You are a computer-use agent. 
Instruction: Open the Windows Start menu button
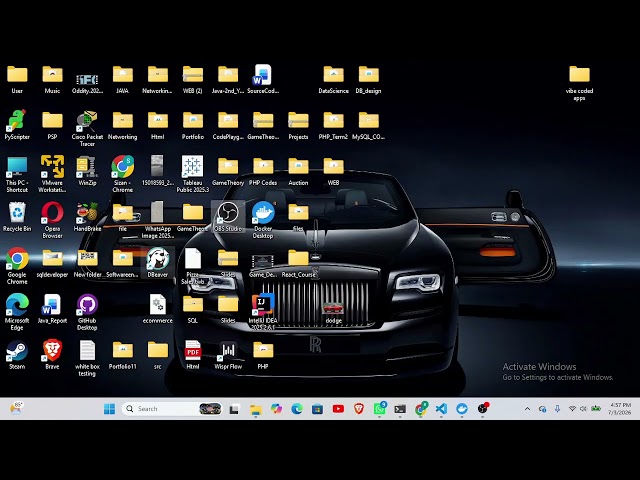pos(109,409)
